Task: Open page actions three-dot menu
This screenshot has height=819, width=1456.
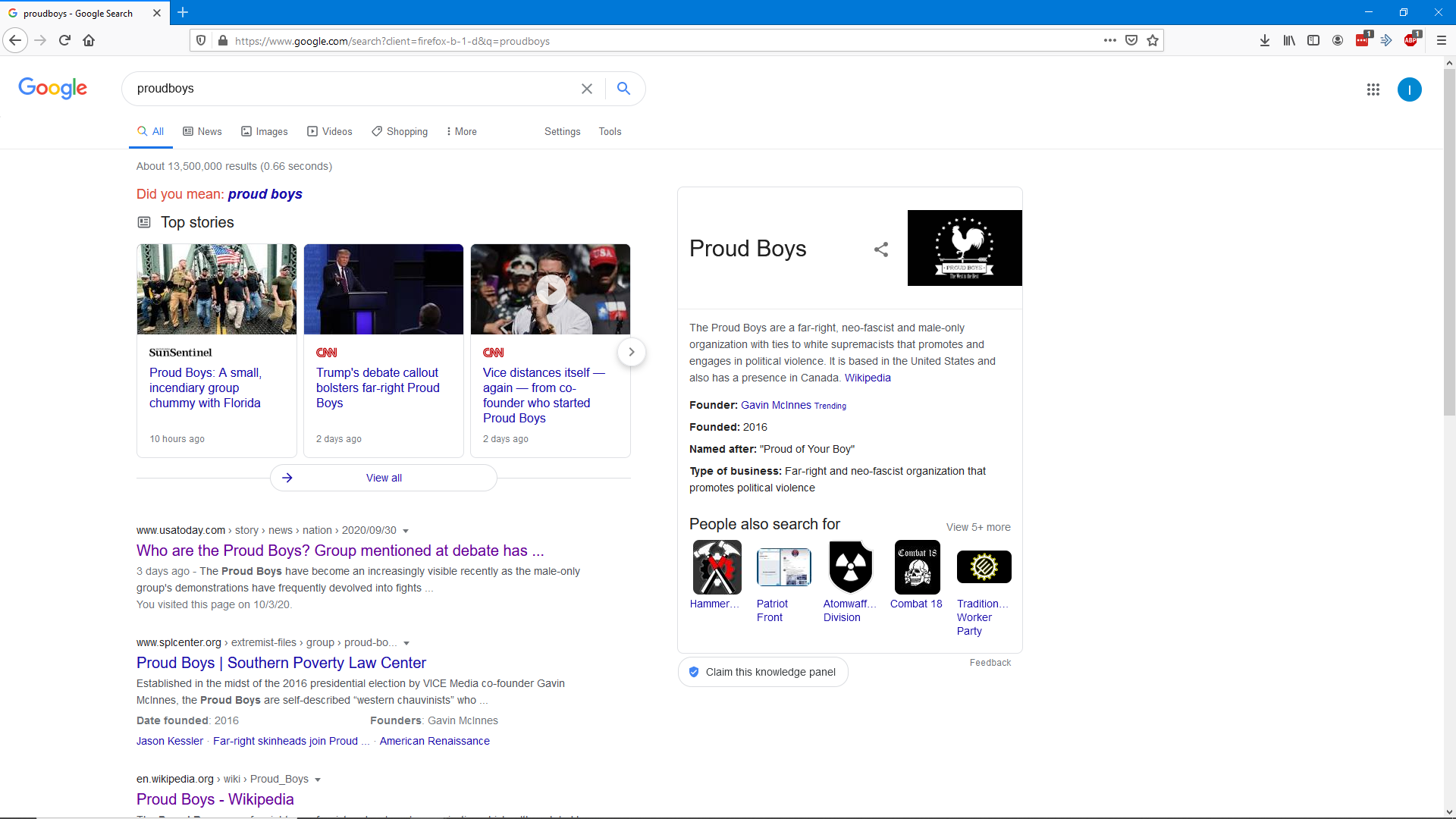Action: coord(1109,40)
